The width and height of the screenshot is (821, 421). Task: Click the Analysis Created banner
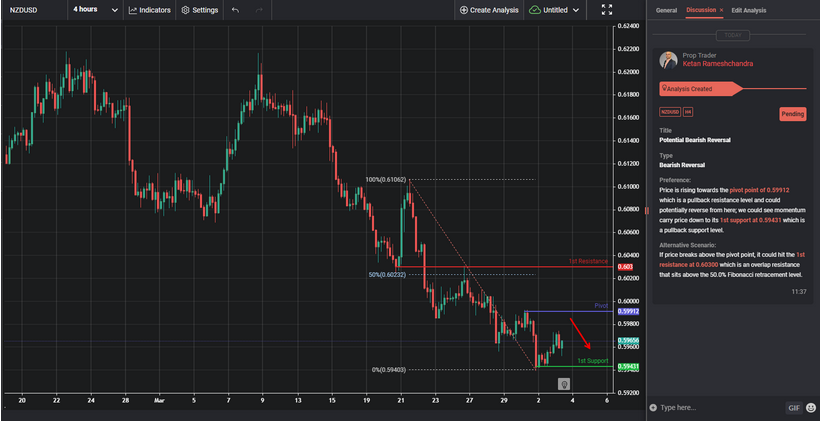pos(701,89)
